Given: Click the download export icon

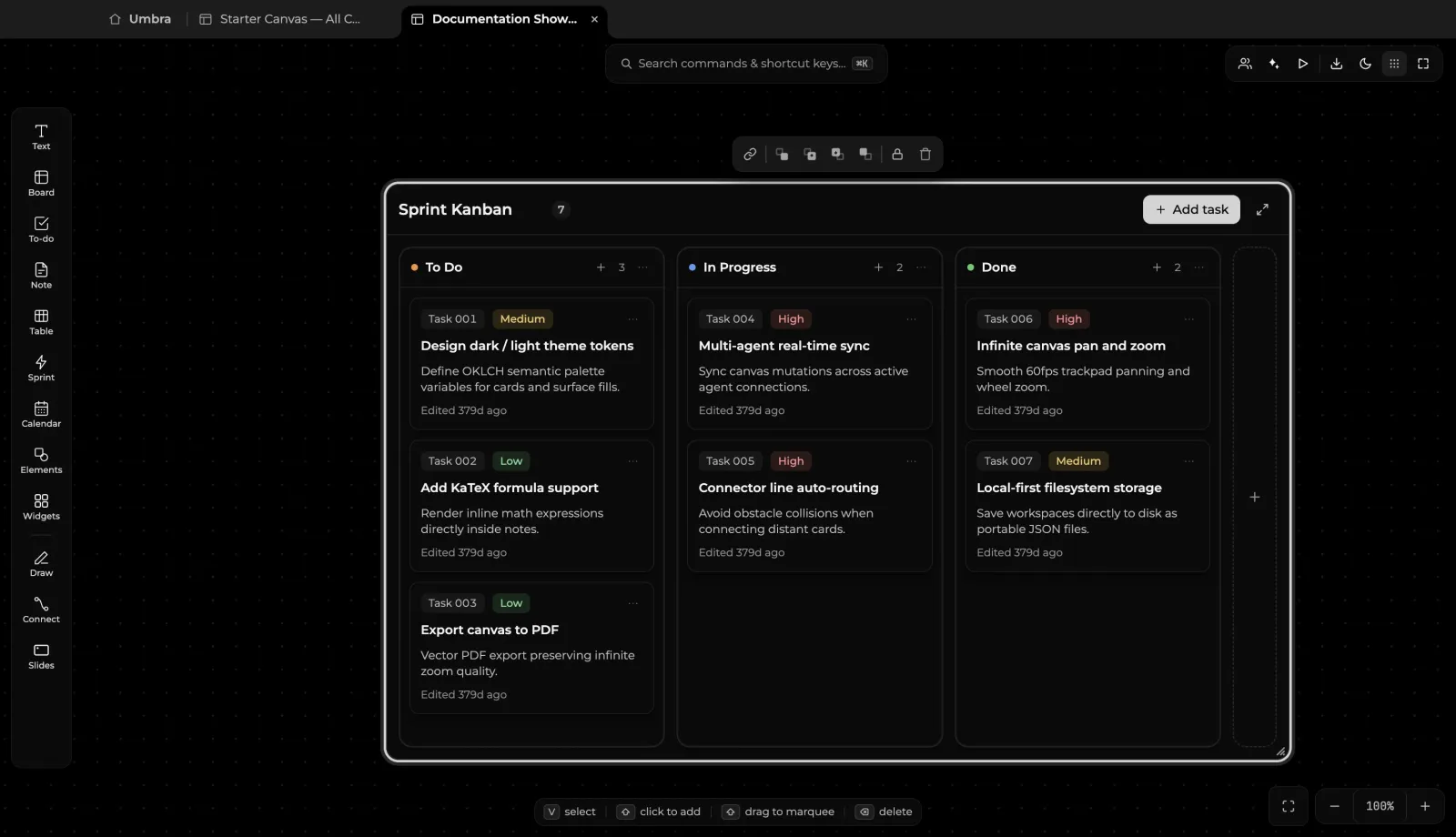Looking at the screenshot, I should click(x=1336, y=64).
